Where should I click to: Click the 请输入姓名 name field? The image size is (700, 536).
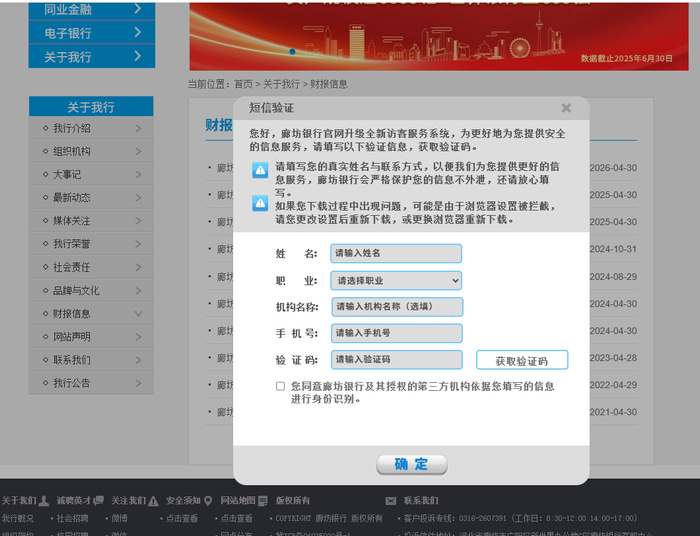point(396,253)
